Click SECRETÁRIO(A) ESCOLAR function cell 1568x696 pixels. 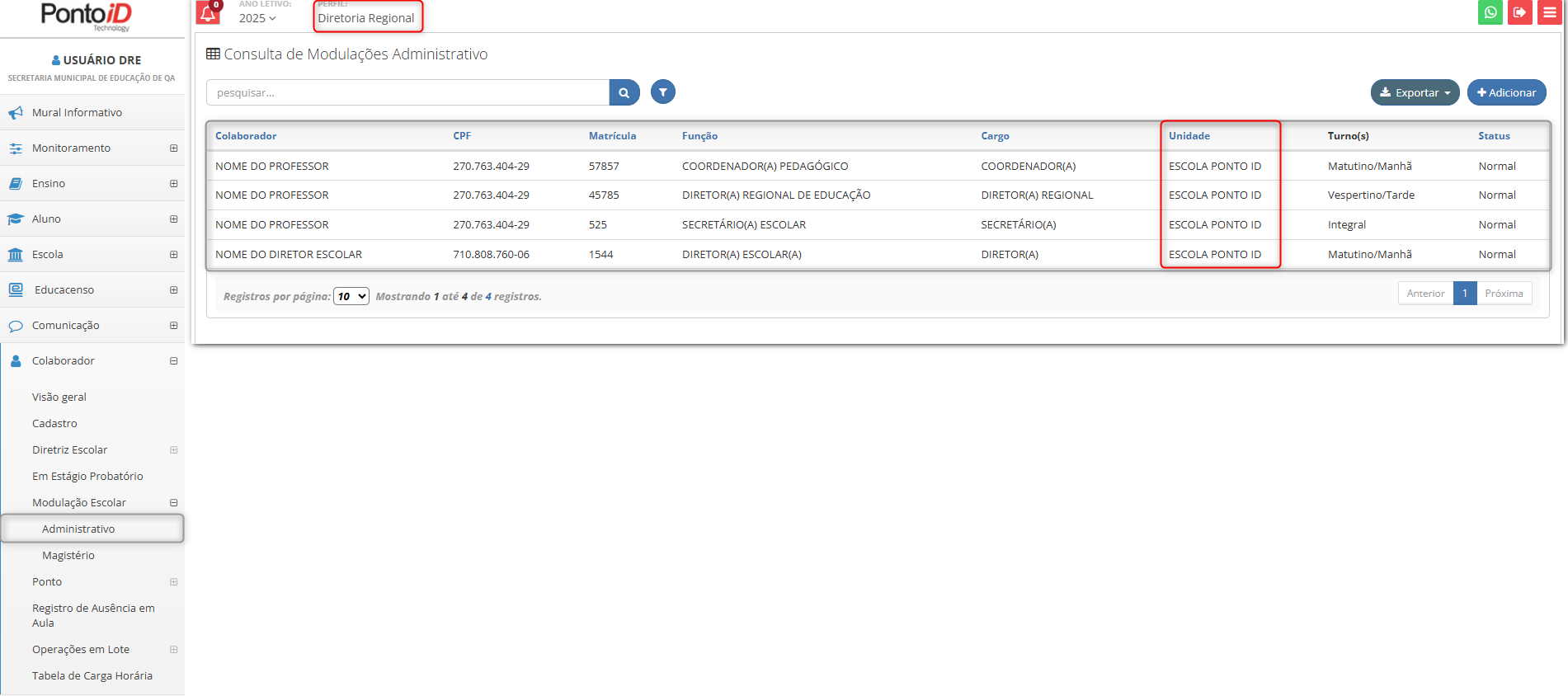744,224
